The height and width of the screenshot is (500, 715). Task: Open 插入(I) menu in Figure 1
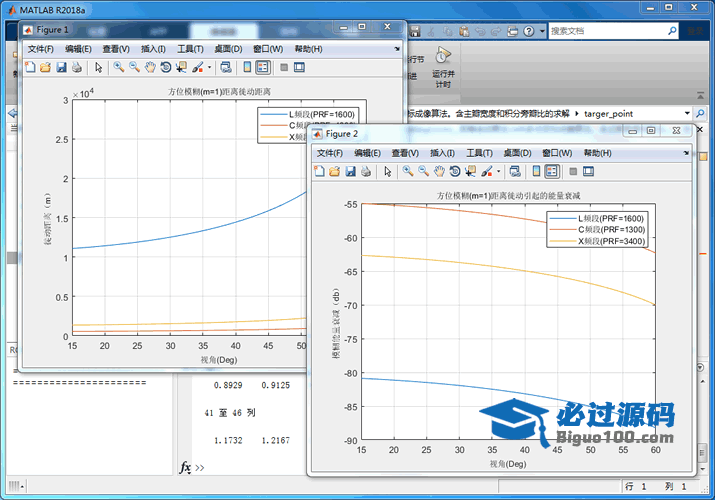point(153,49)
